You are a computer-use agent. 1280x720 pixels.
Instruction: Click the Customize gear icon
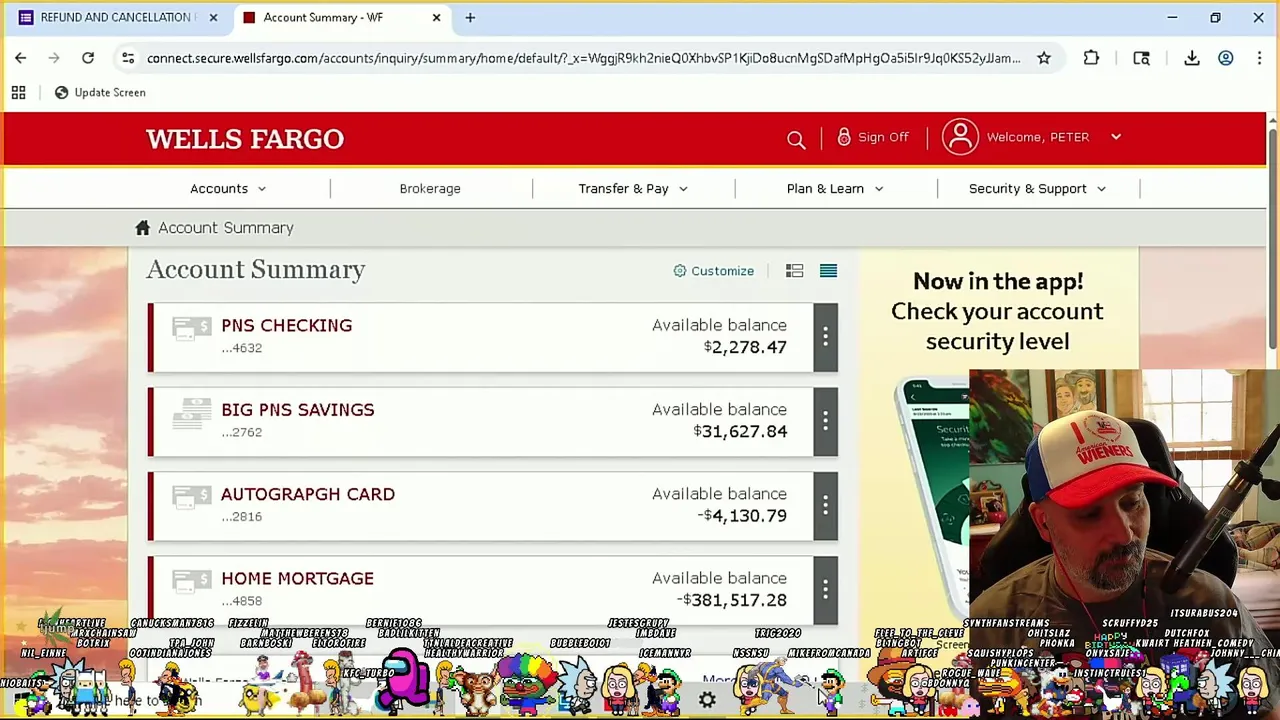[680, 271]
